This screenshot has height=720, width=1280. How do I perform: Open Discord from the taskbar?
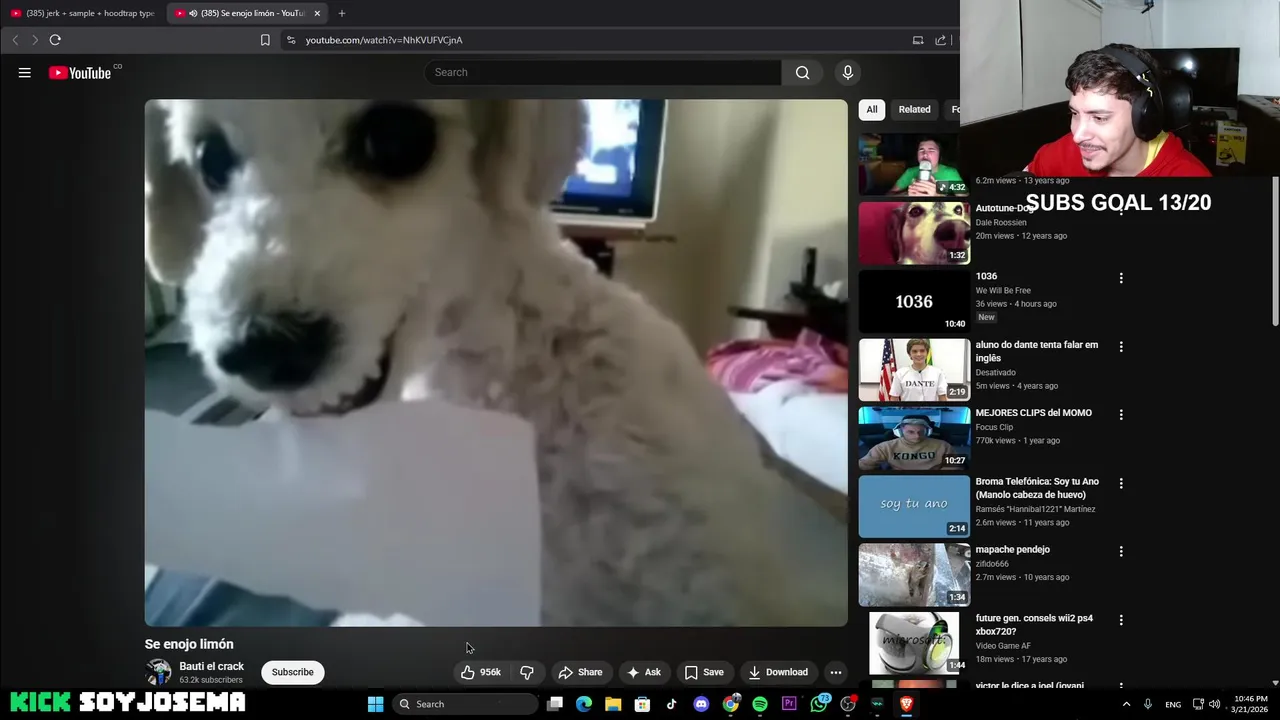point(701,704)
